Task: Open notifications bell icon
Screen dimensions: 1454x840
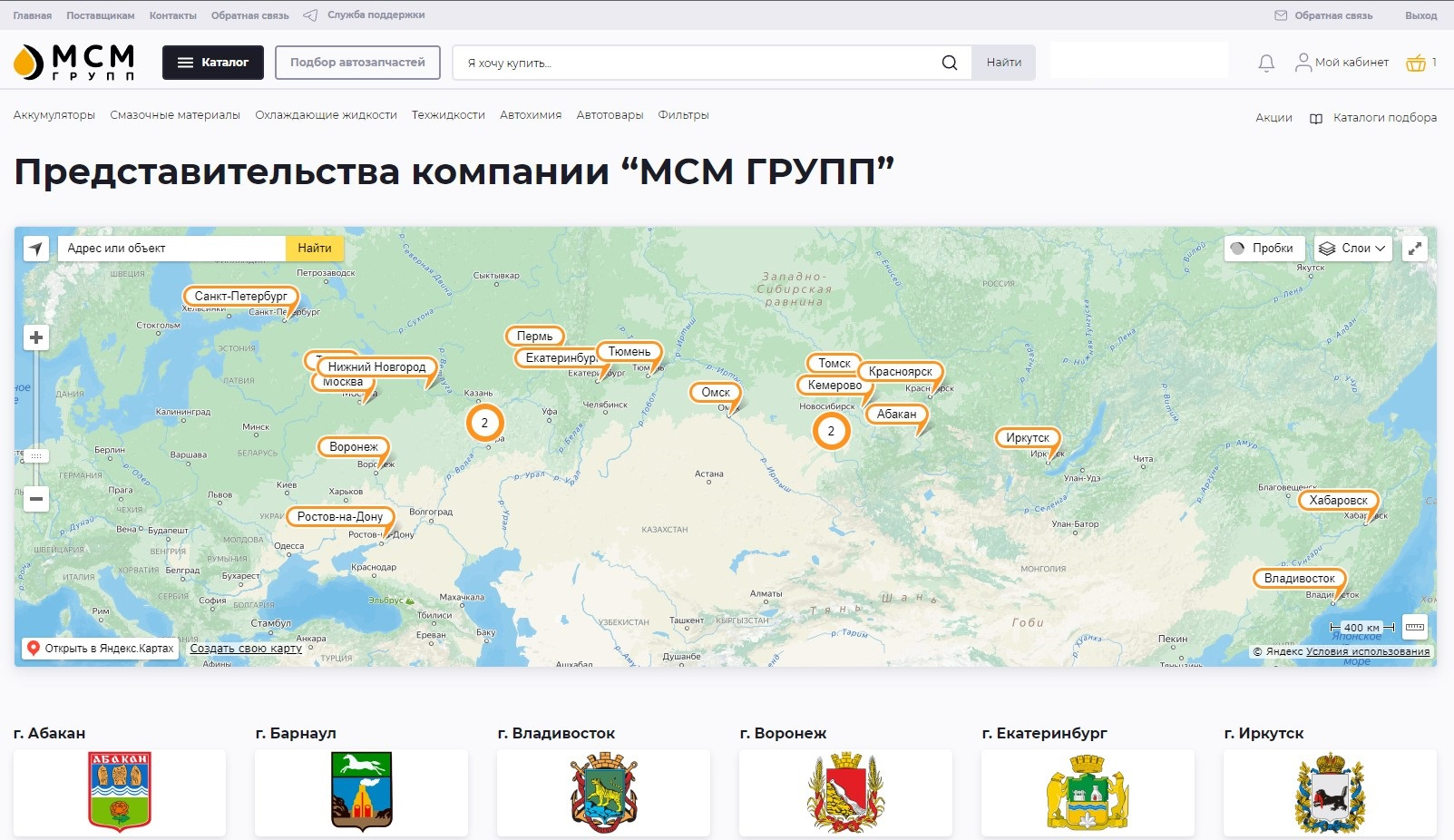Action: (1266, 63)
